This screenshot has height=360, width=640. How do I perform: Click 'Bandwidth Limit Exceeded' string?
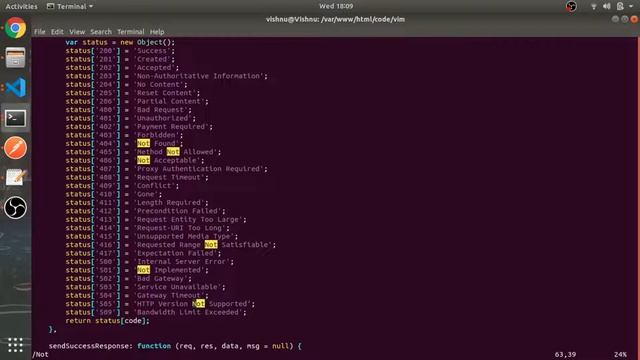(188, 312)
